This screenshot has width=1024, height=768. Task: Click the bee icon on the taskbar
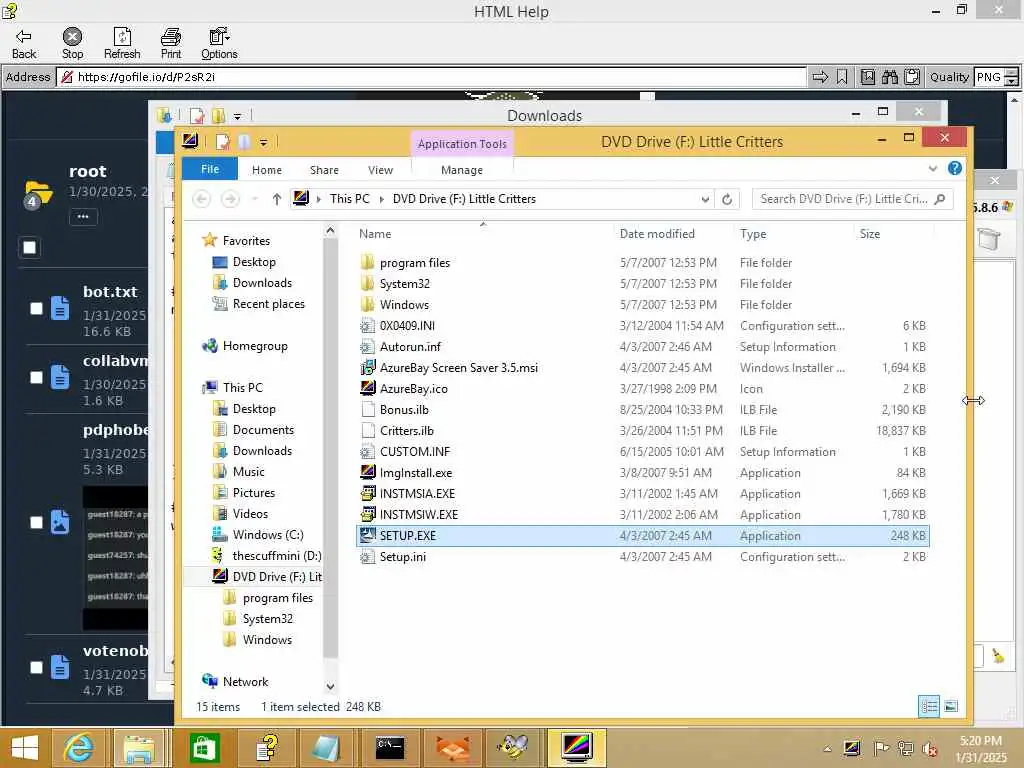click(514, 748)
